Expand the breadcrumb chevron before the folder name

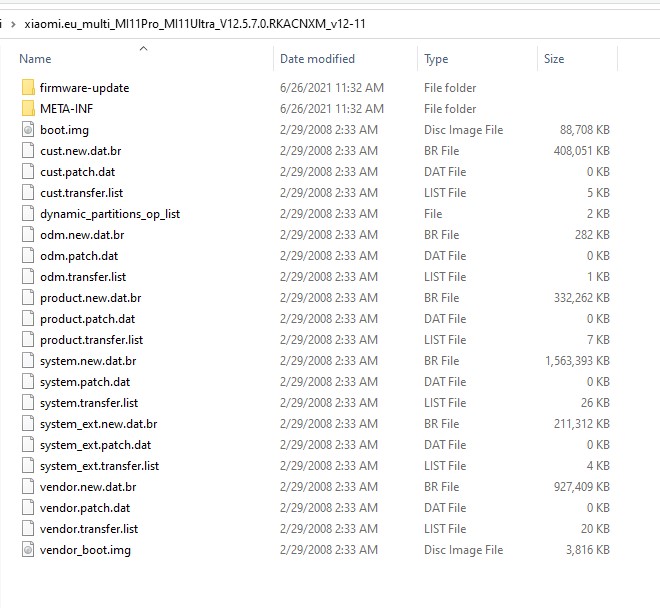(13, 24)
